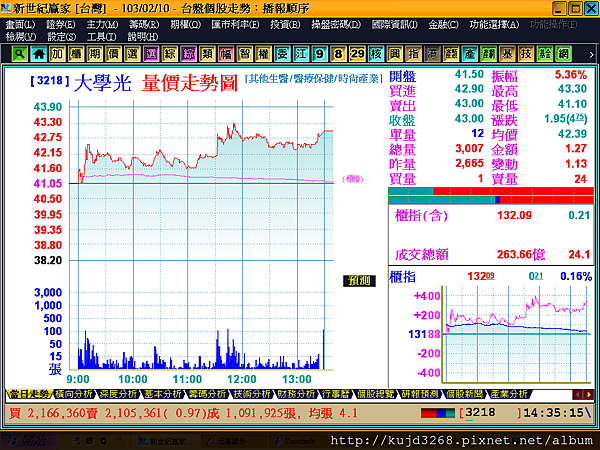Open the 工具(T) menu
600x450 pixels.
pyautogui.click(x=102, y=37)
